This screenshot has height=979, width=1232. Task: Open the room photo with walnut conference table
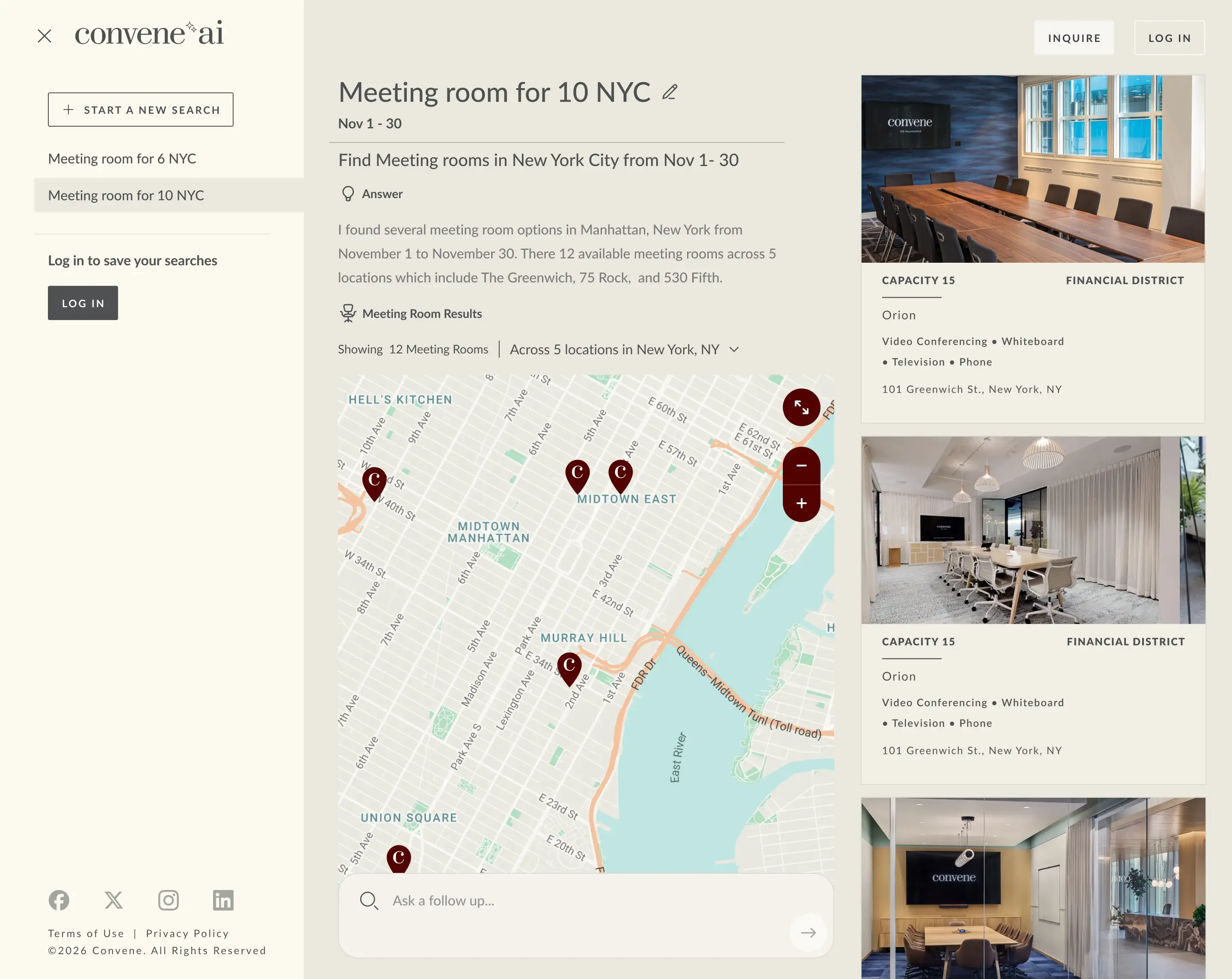1033,169
